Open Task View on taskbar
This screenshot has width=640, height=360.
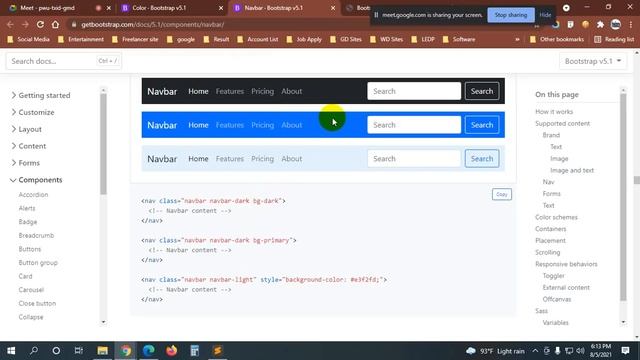click(x=79, y=351)
